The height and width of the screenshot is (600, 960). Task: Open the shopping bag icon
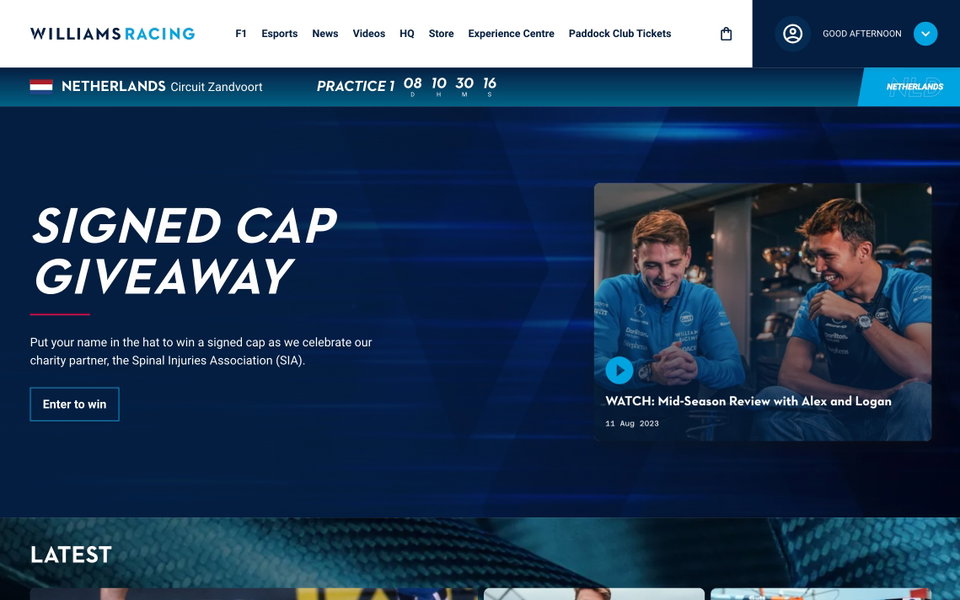click(x=726, y=34)
